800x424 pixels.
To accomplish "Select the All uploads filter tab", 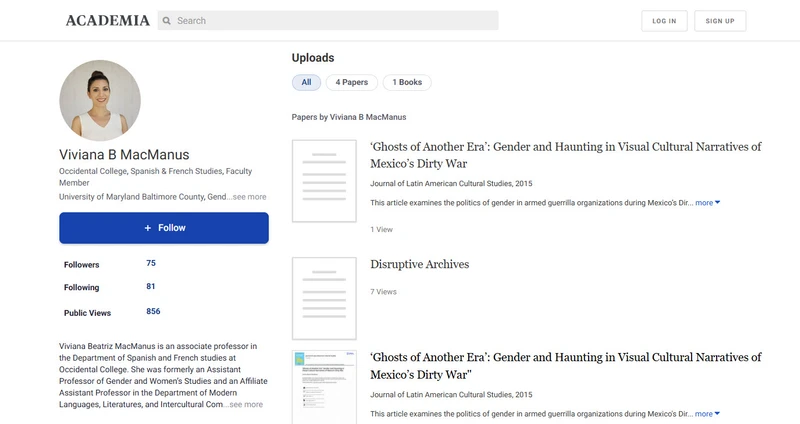I will coord(306,82).
